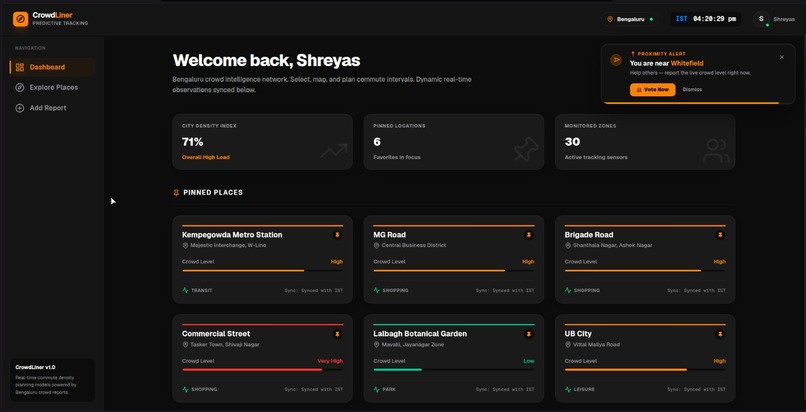Click the pulse icon on Brigade Road card
Image resolution: width=806 pixels, height=412 pixels.
568,291
